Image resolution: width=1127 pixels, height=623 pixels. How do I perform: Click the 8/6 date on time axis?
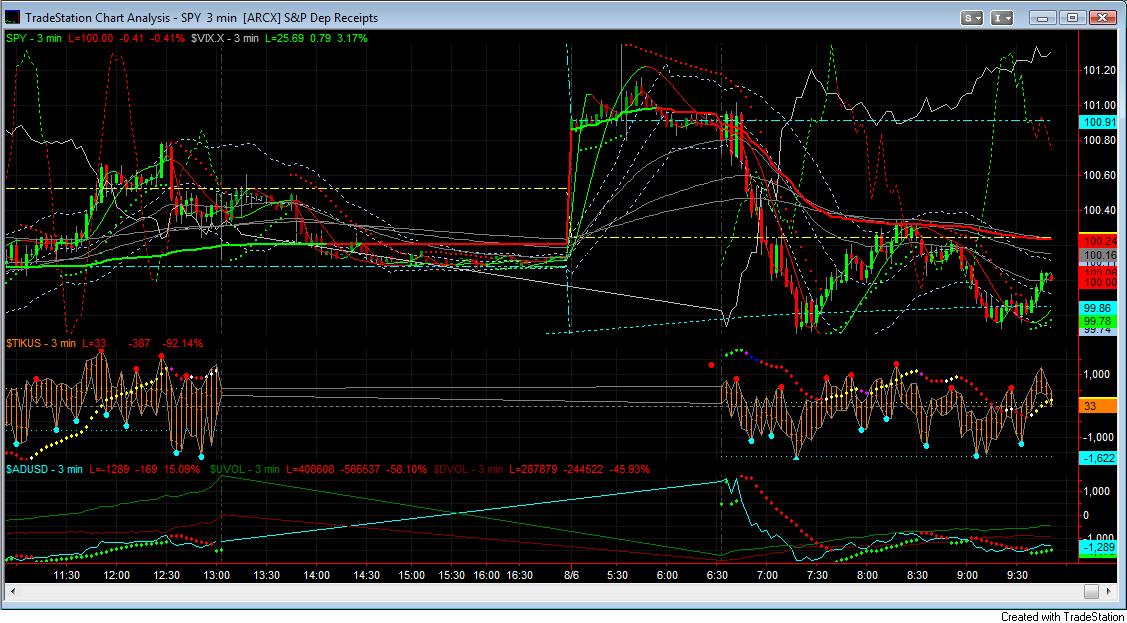tap(572, 575)
